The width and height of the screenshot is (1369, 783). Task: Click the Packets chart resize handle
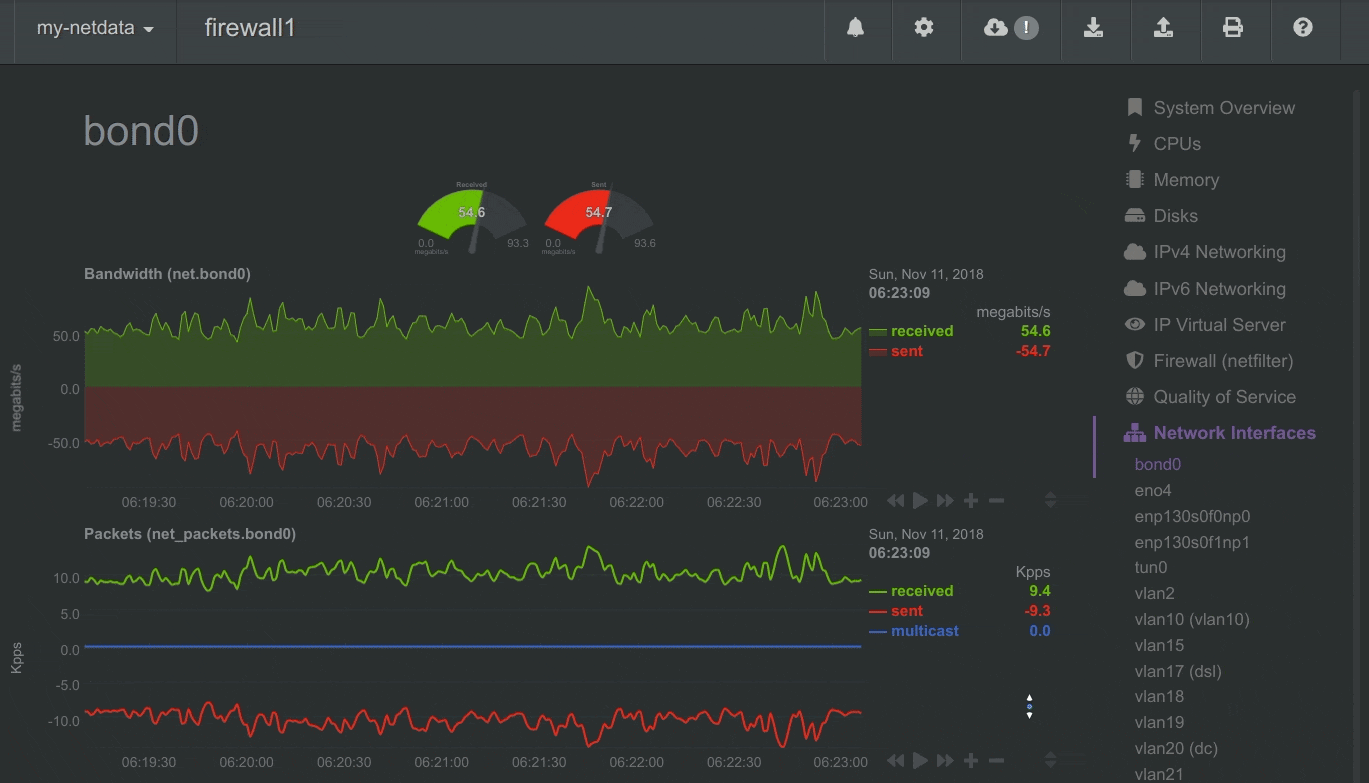tap(1050, 761)
